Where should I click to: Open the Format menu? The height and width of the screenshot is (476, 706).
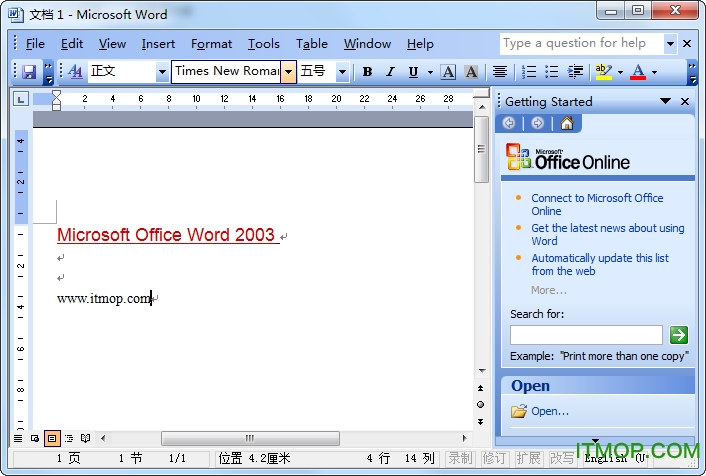click(212, 44)
